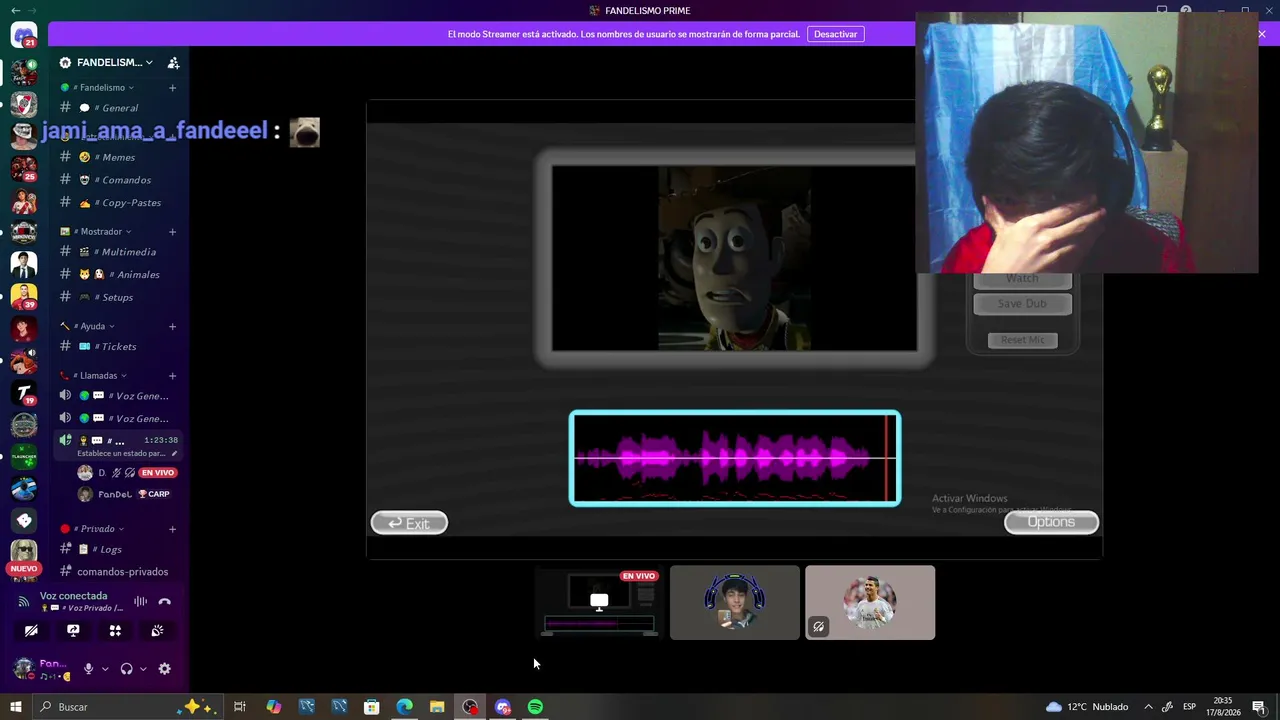Toggle the camera on or off

tap(31, 631)
